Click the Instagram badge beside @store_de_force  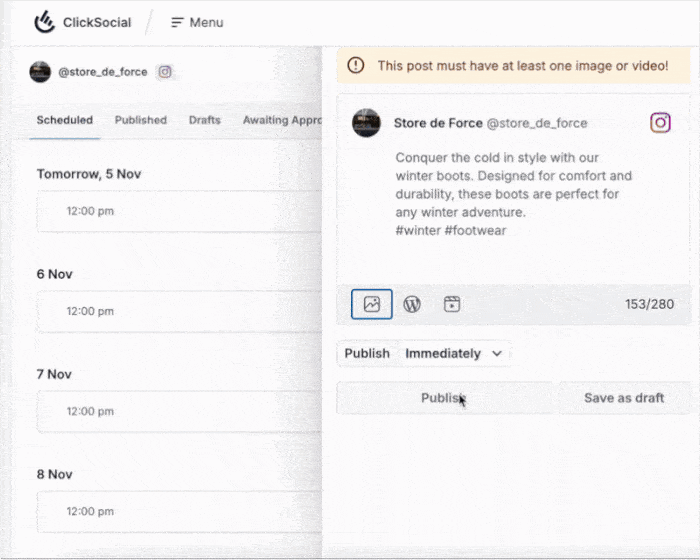(x=165, y=71)
